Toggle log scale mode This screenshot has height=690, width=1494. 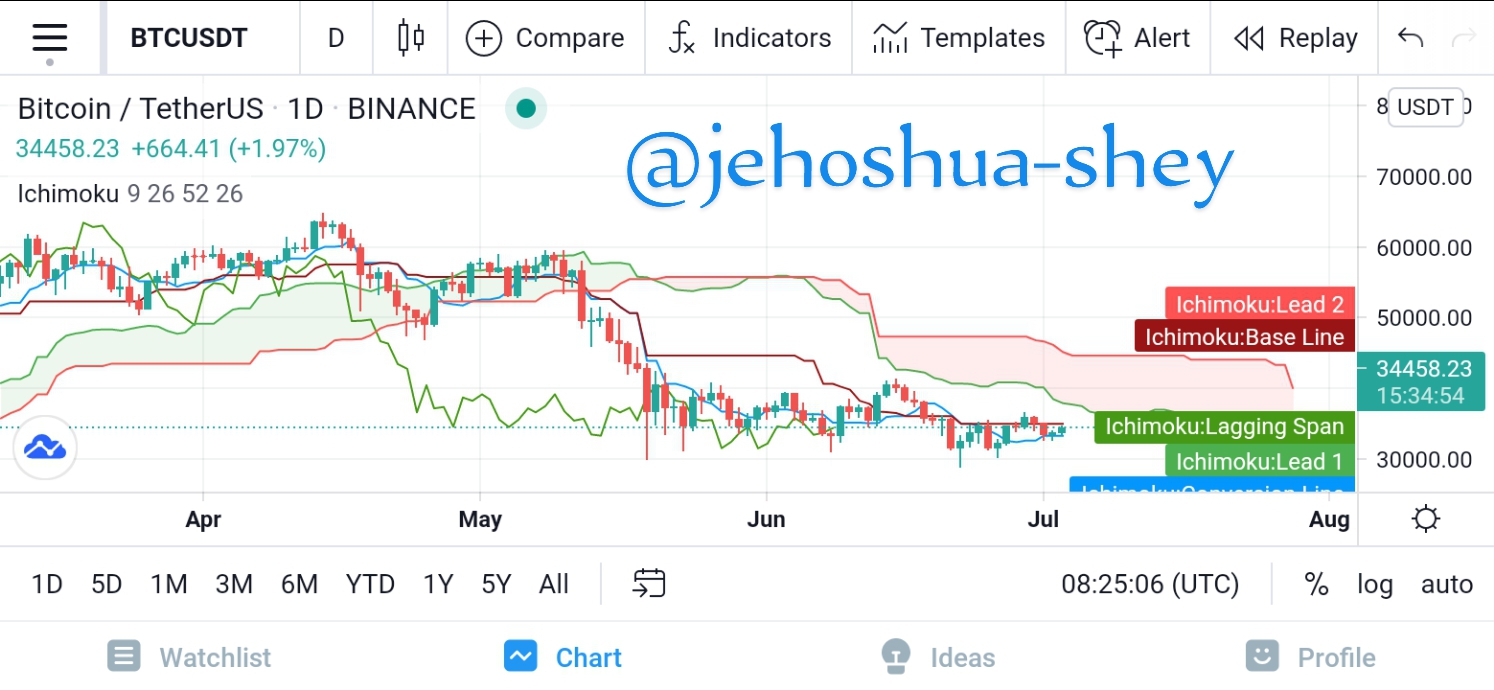(1375, 584)
